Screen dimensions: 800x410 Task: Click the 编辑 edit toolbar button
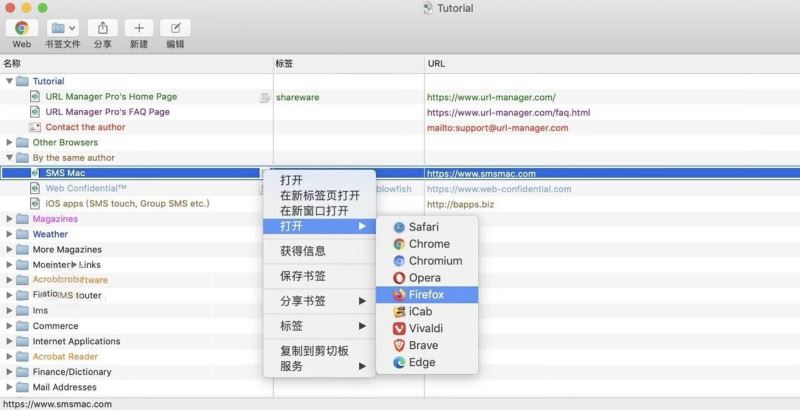coord(175,28)
